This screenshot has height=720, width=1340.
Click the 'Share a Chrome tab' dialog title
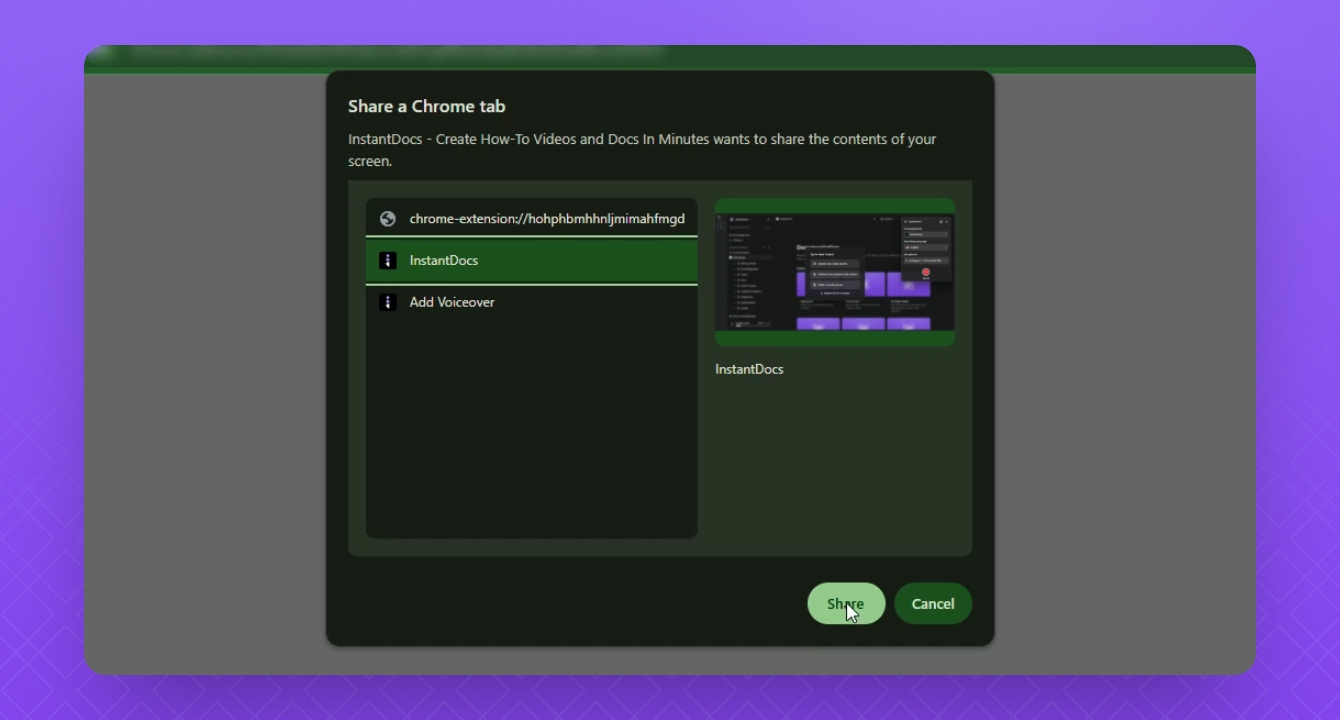(x=427, y=106)
